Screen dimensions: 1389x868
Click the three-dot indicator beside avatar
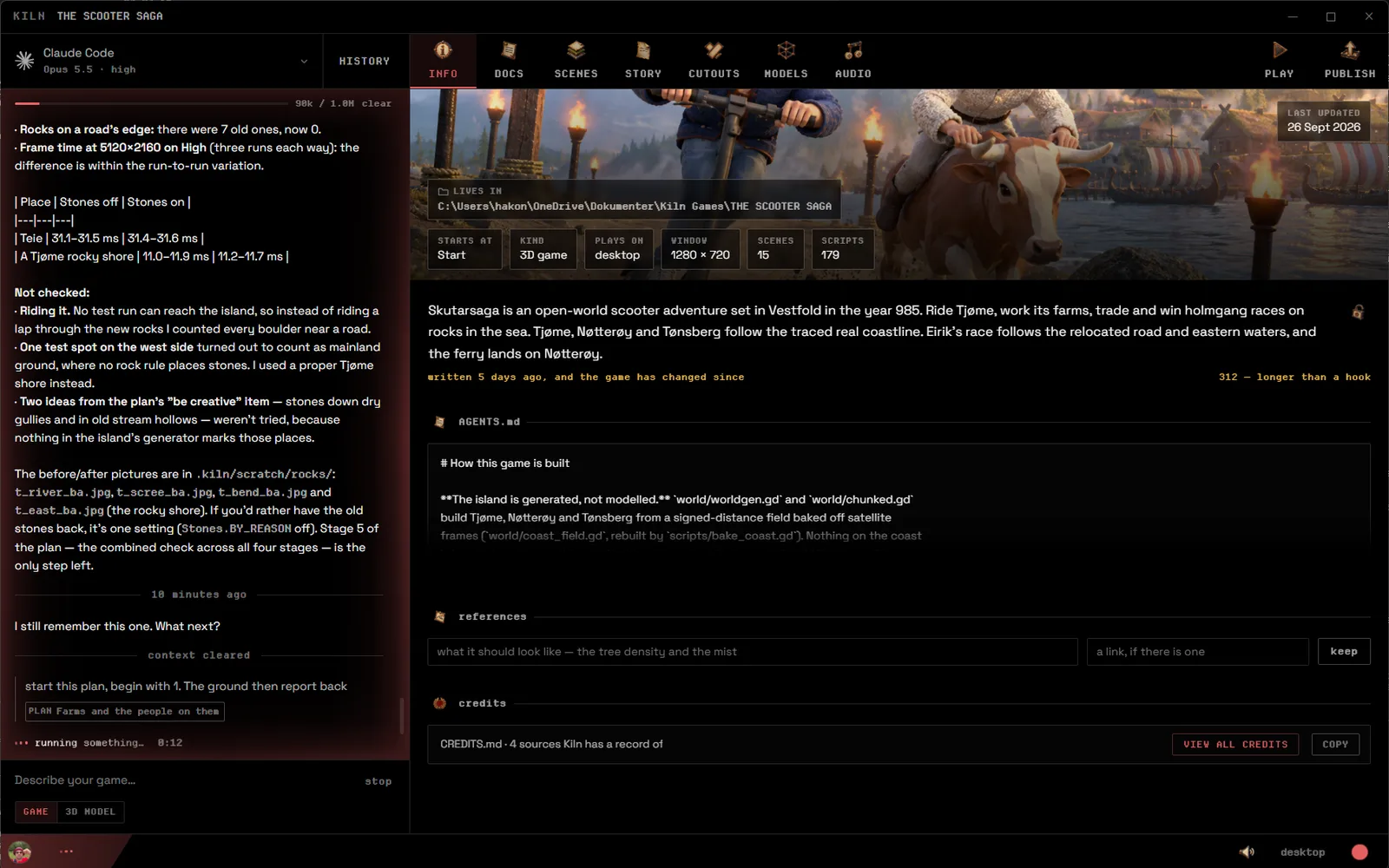click(66, 852)
